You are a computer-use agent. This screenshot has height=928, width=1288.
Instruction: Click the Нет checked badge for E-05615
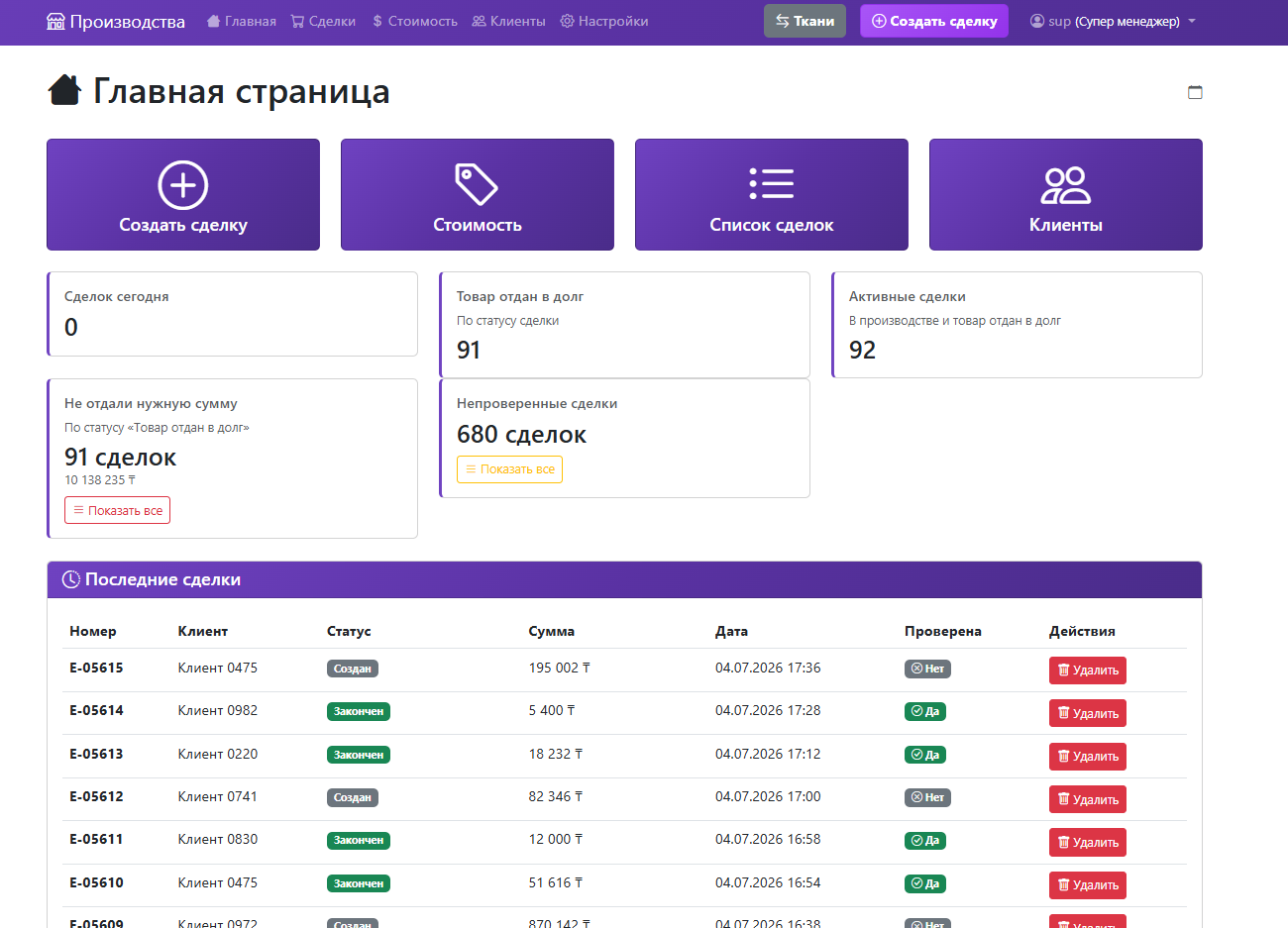pyautogui.click(x=927, y=669)
